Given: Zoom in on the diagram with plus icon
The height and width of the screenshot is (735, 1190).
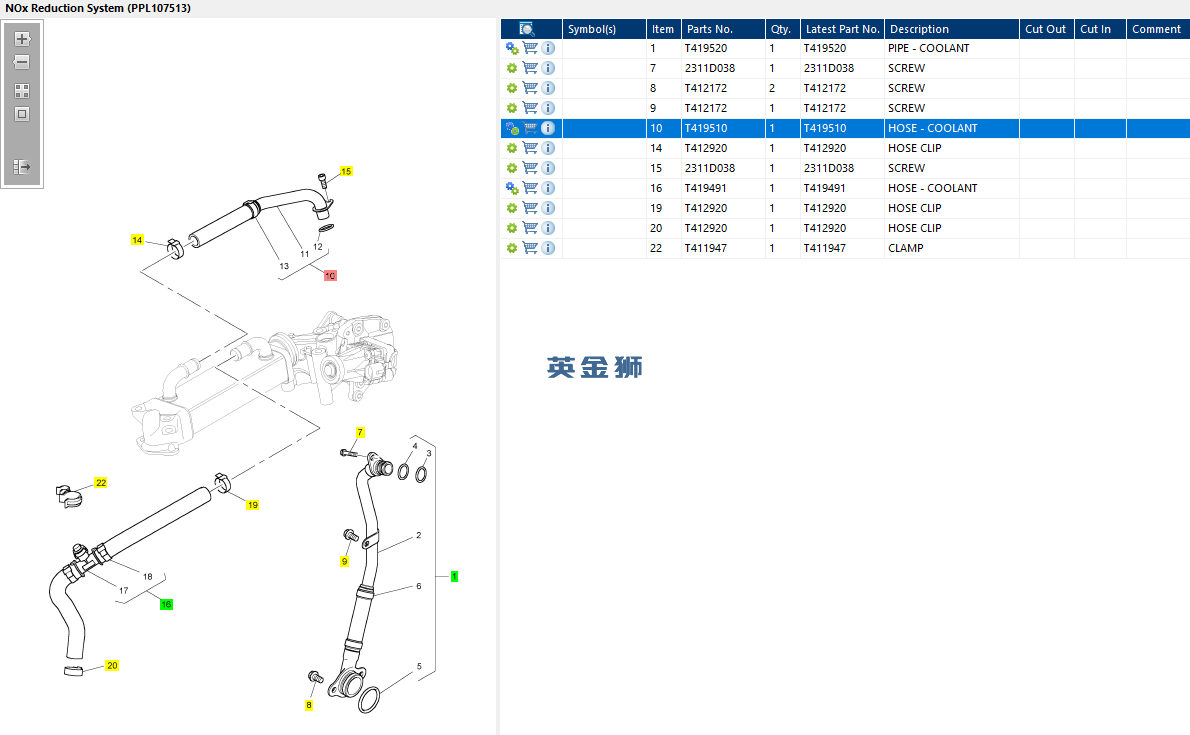Looking at the screenshot, I should [x=22, y=39].
